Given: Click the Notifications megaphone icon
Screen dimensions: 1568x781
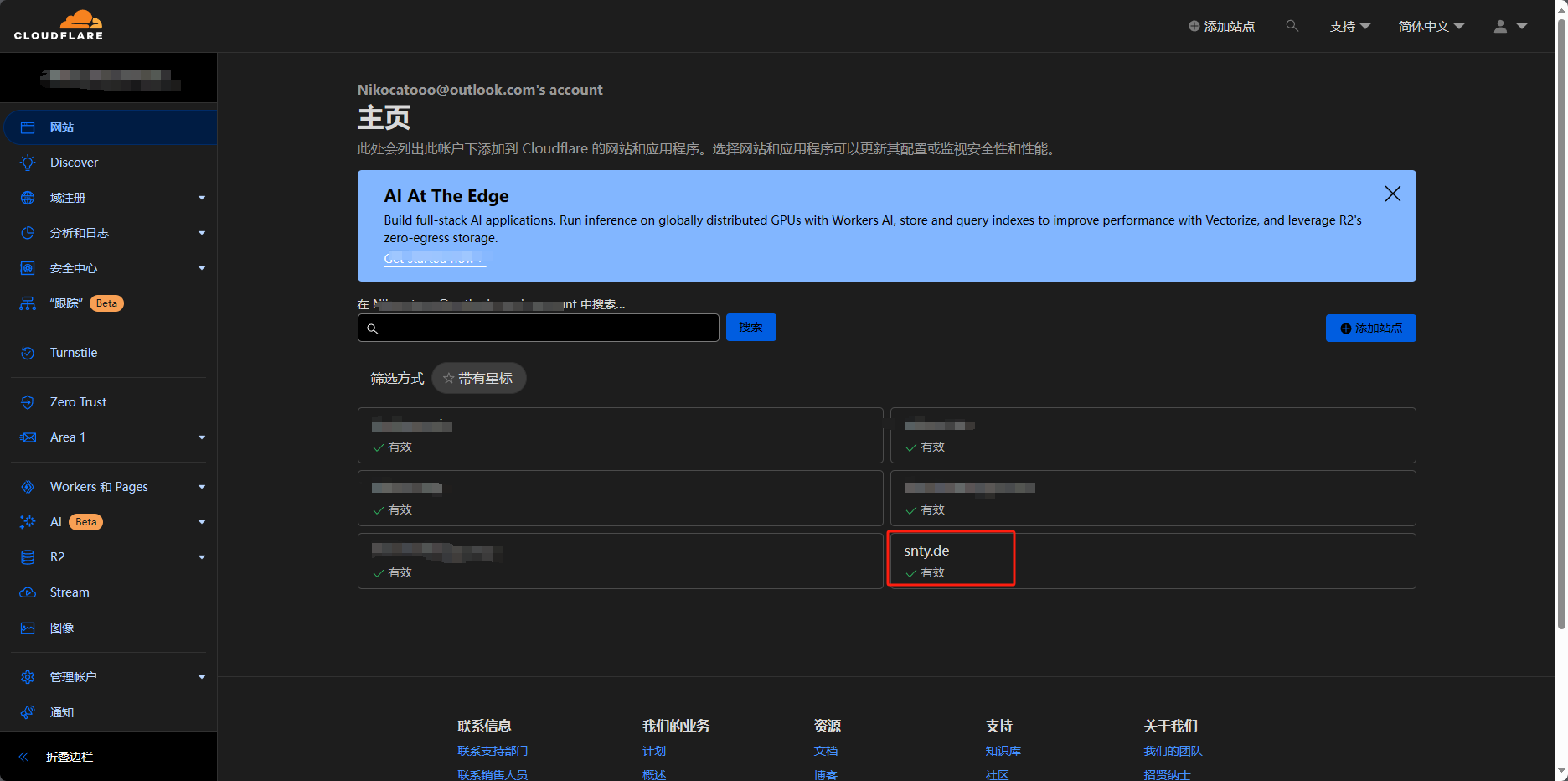Looking at the screenshot, I should 28,712.
